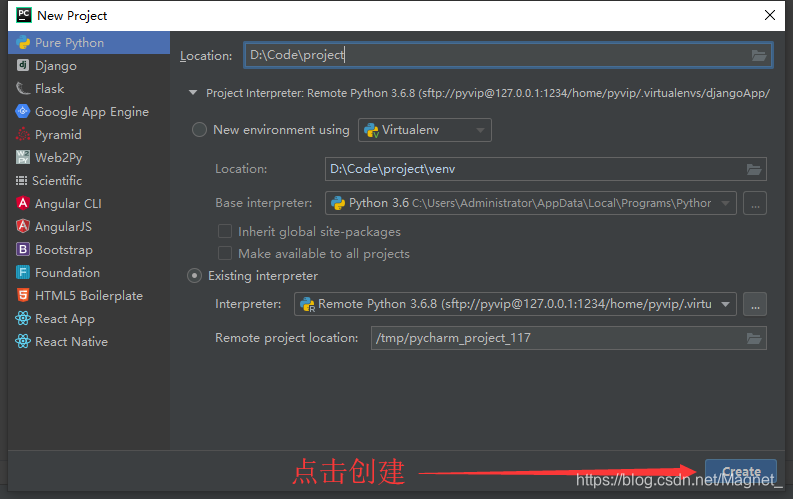Select Pure Python project type
Screen dimensions: 793x499
[89, 42]
